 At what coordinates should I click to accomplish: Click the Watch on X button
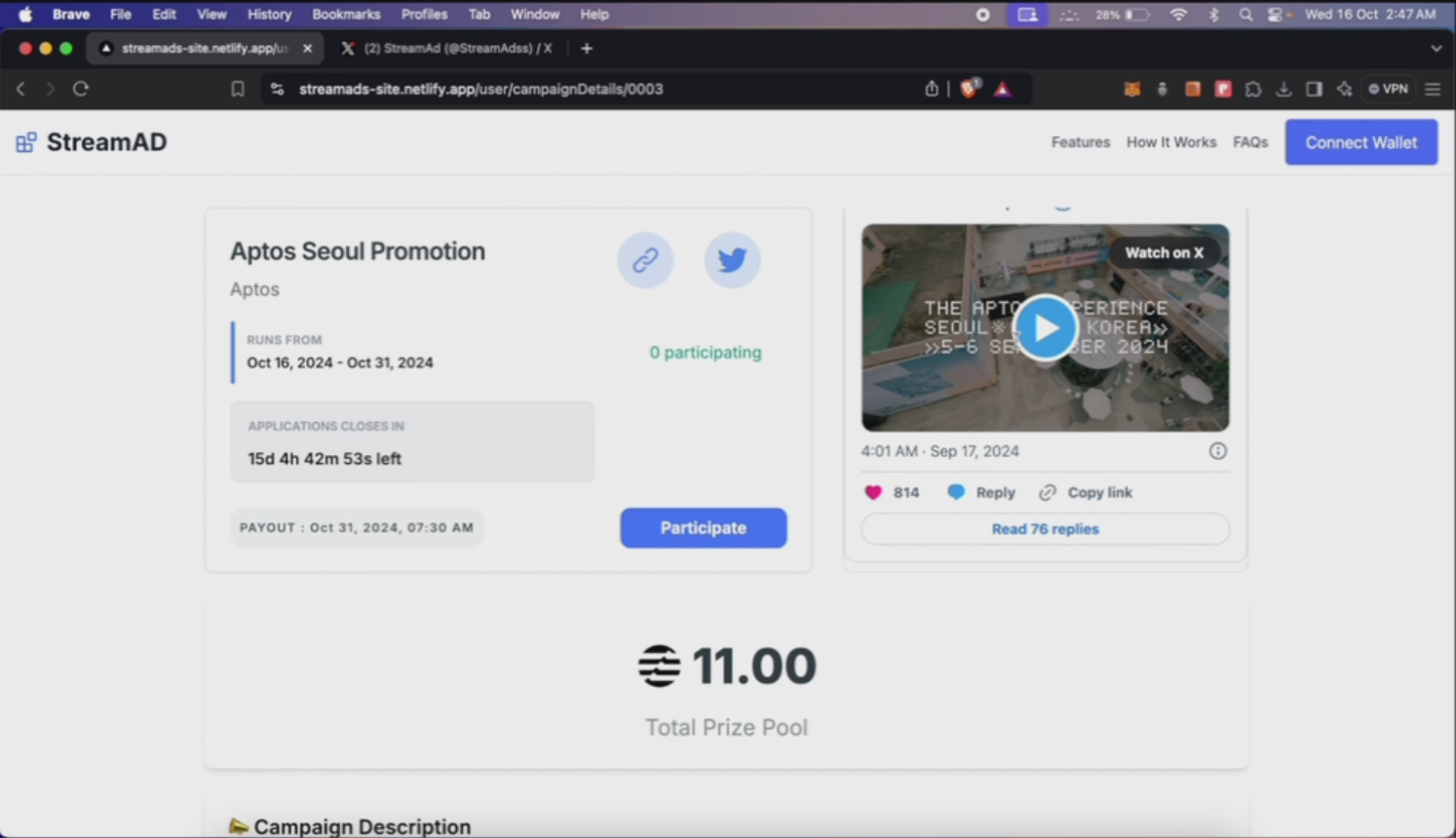pyautogui.click(x=1164, y=252)
